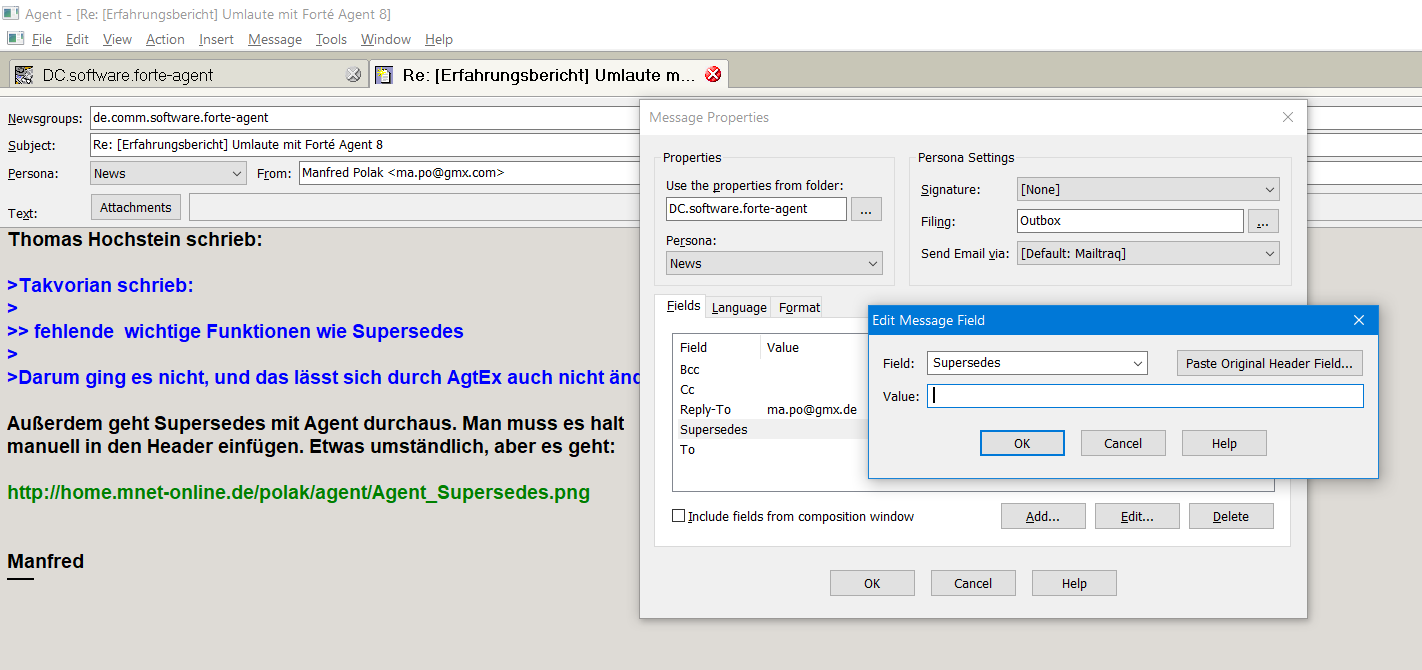
Task: Click Paste Original Header Field button
Action: [x=1269, y=363]
